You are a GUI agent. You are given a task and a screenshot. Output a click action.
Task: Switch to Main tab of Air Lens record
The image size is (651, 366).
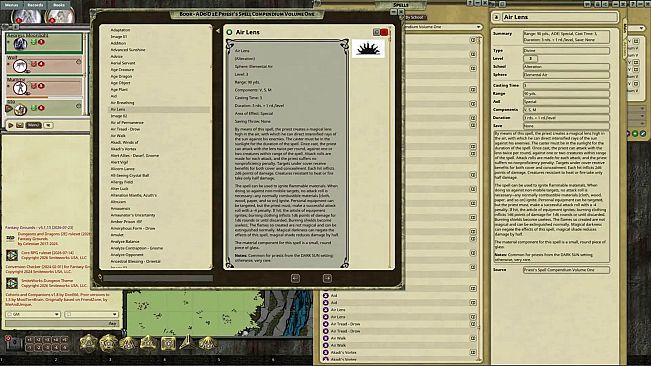[x=625, y=28]
